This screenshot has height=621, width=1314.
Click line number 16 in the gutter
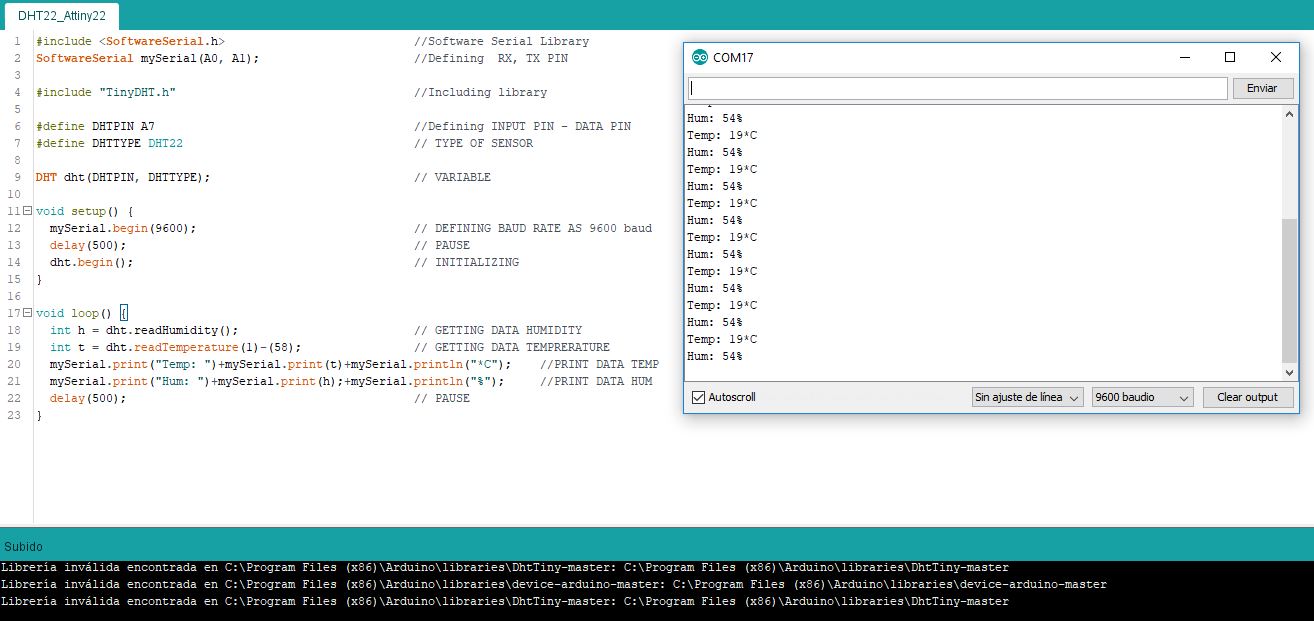pos(13,297)
